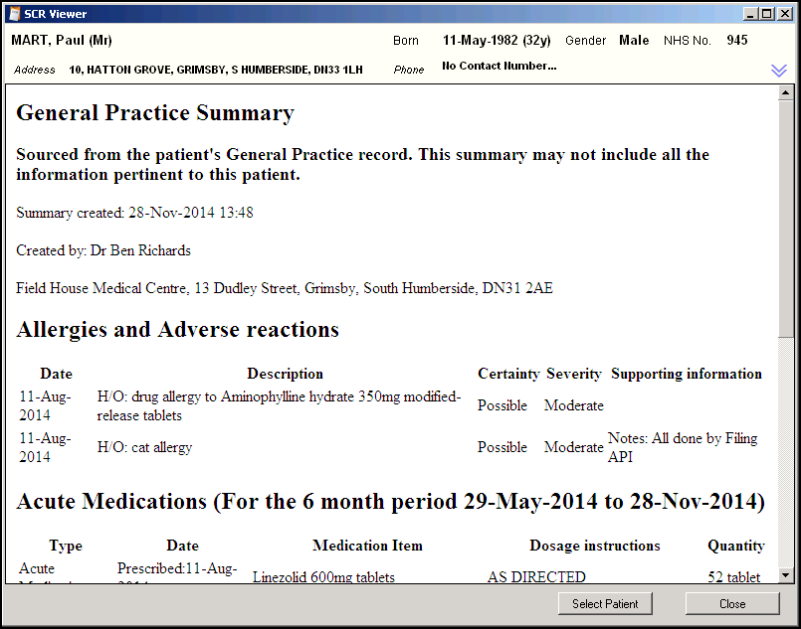Click the patient address in the banner

click(x=215, y=70)
